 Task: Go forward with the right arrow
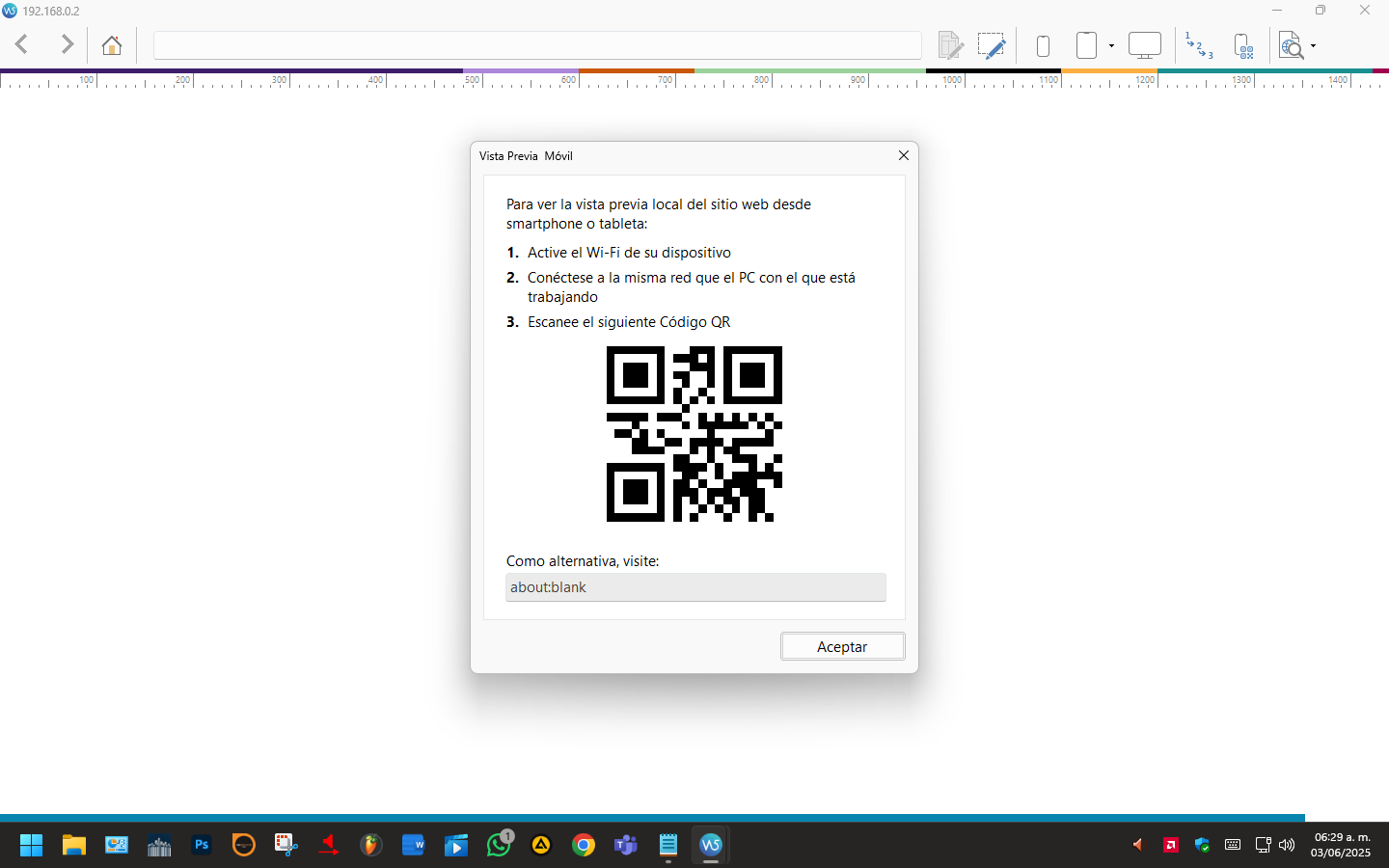[67, 44]
